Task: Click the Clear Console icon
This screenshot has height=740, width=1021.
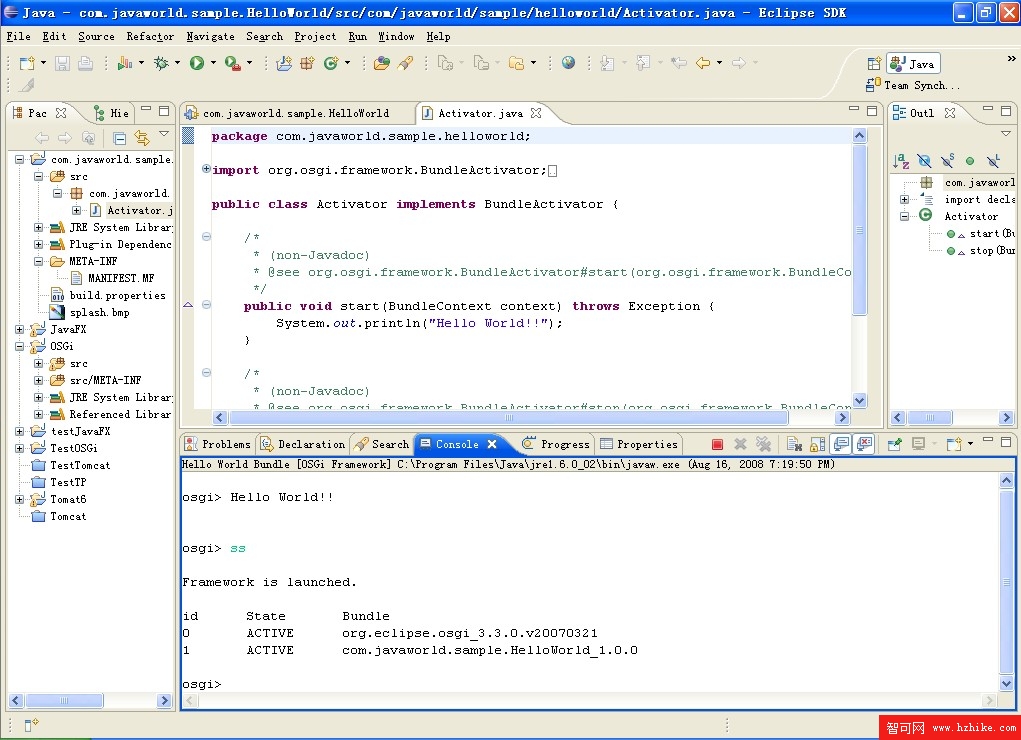Action: tap(794, 444)
